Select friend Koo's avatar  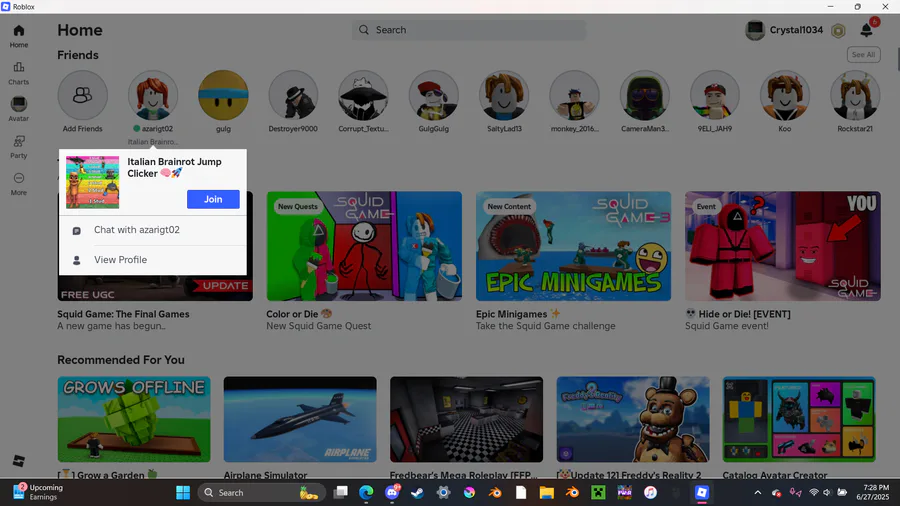(785, 95)
